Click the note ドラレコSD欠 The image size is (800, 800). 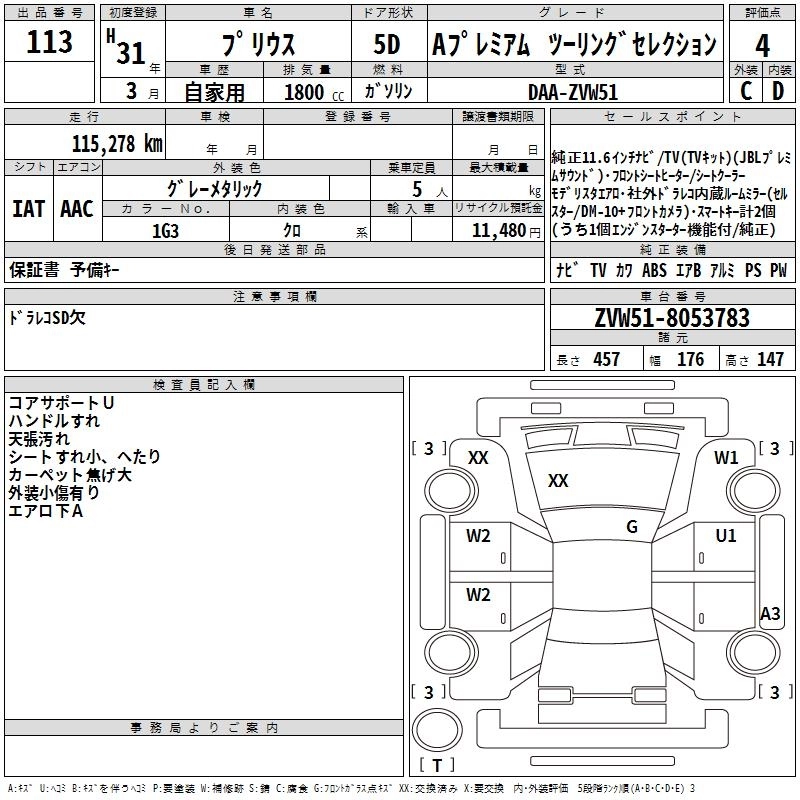47,318
